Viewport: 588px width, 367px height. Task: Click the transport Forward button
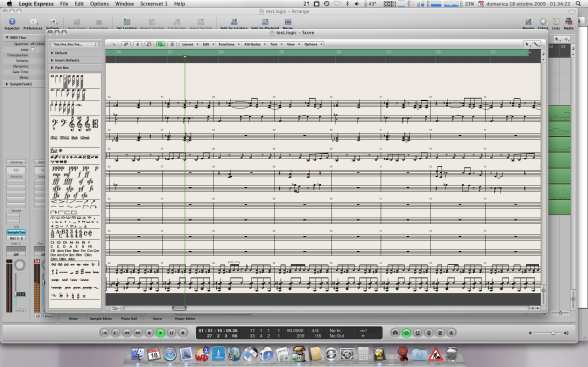(x=138, y=333)
